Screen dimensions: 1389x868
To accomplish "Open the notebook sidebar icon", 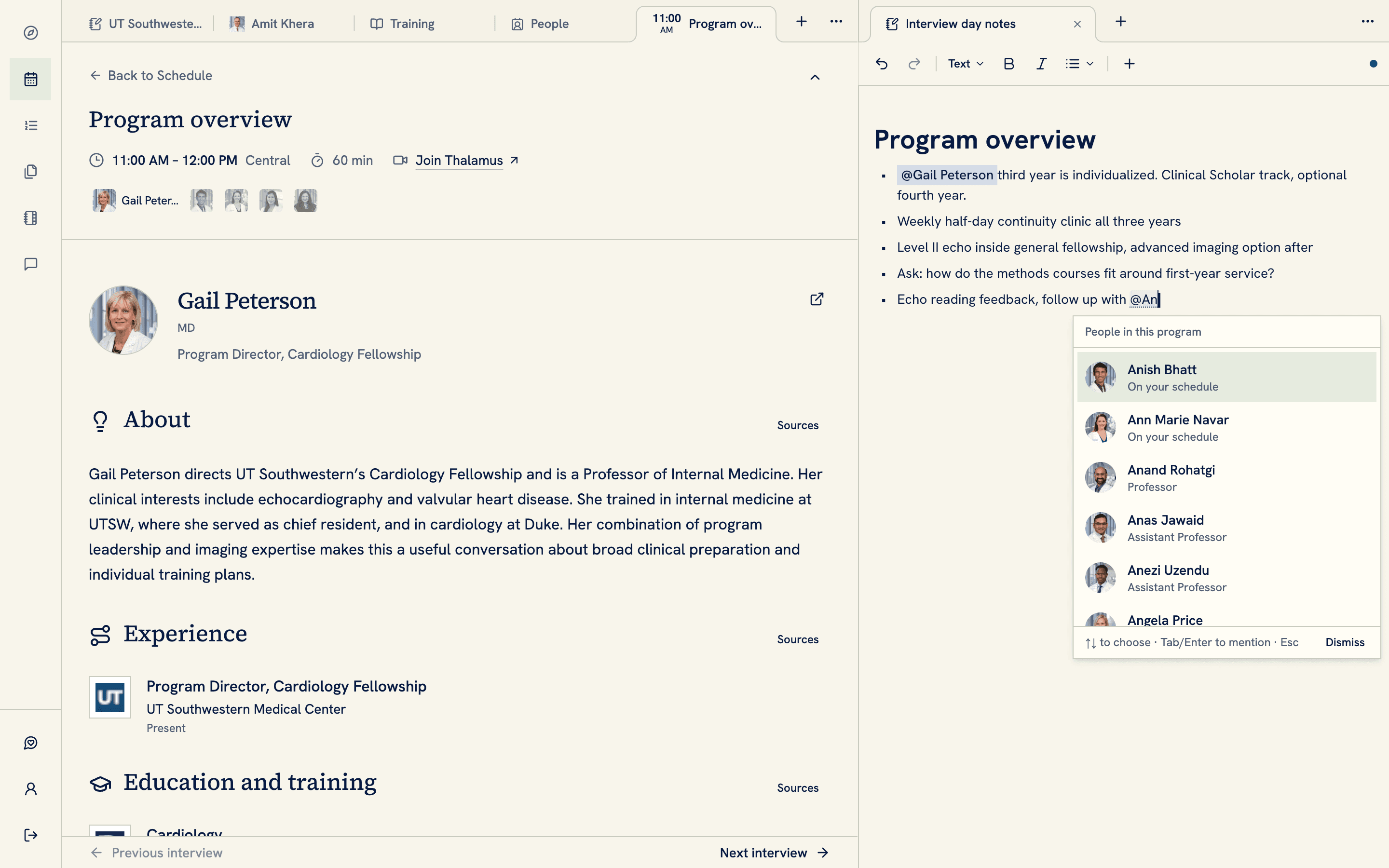I will [31, 217].
